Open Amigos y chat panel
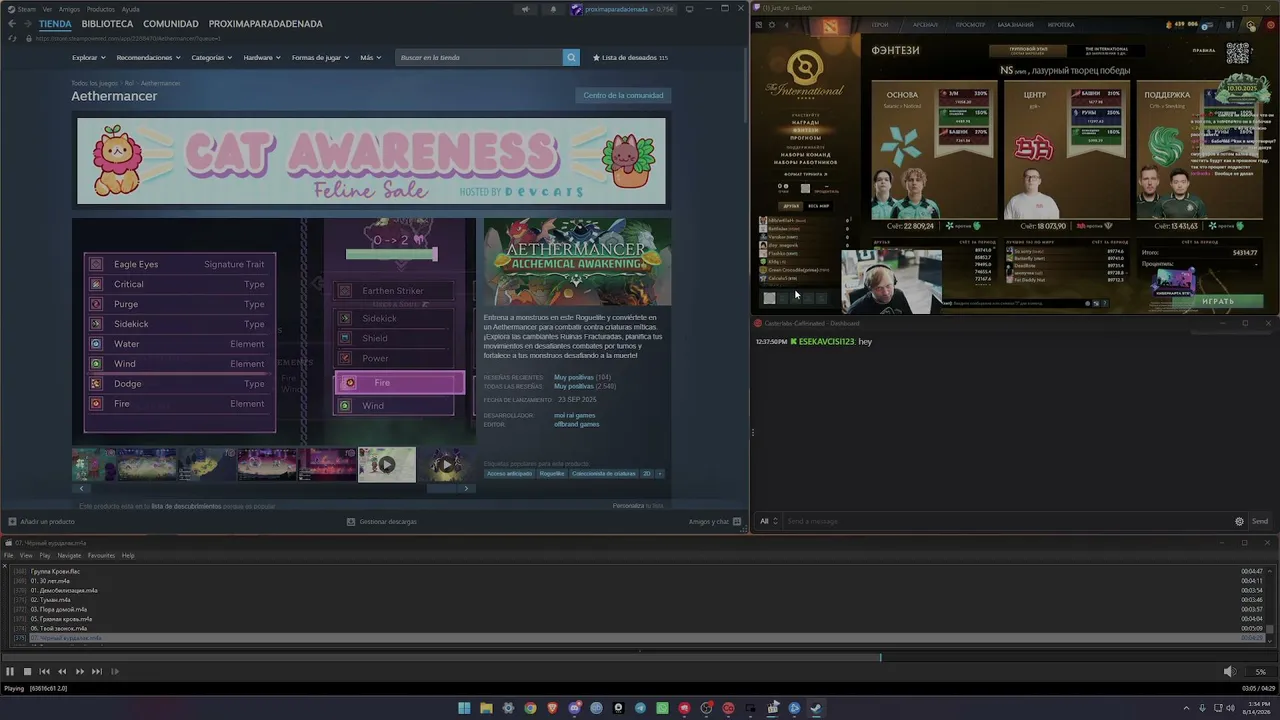1280x720 pixels. pyautogui.click(x=715, y=521)
